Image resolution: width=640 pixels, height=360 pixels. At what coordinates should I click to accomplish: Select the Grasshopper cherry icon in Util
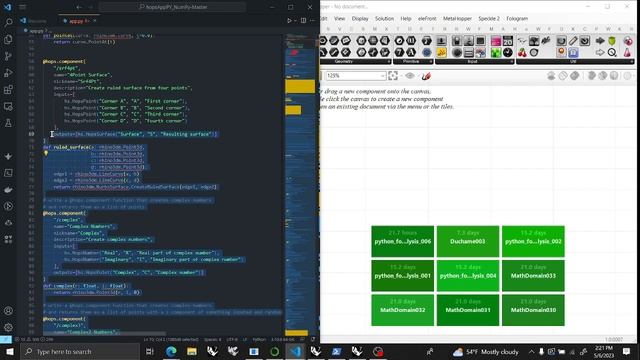[522, 52]
